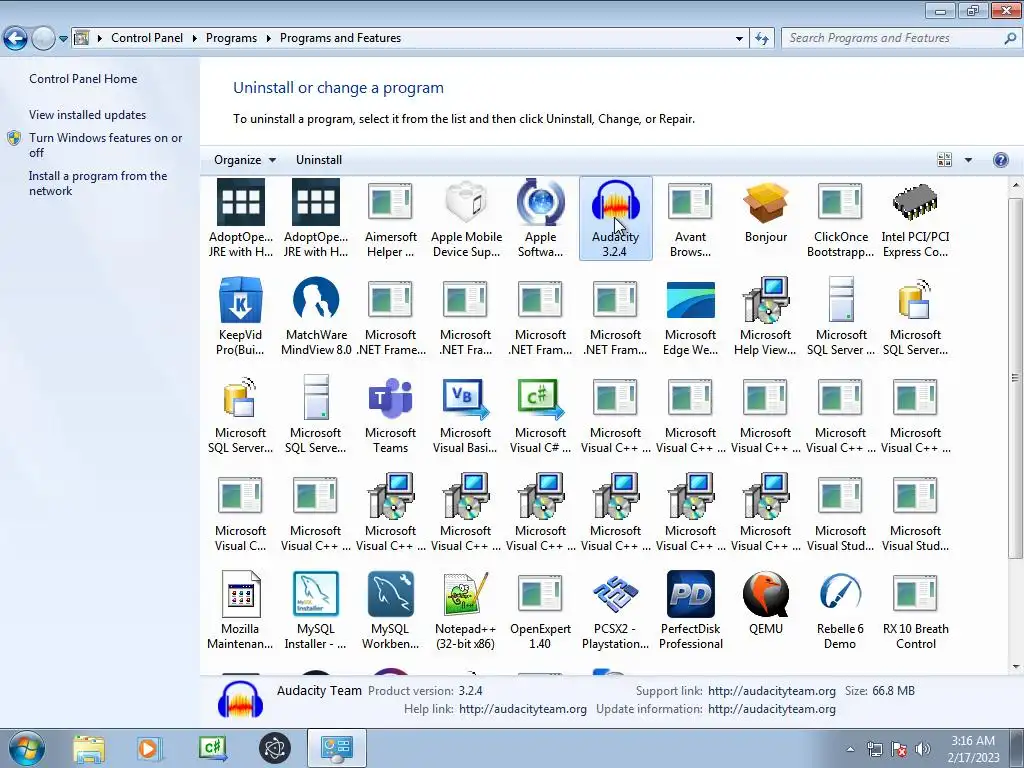This screenshot has width=1024, height=768.
Task: Open the Organize dropdown menu
Action: [x=245, y=160]
